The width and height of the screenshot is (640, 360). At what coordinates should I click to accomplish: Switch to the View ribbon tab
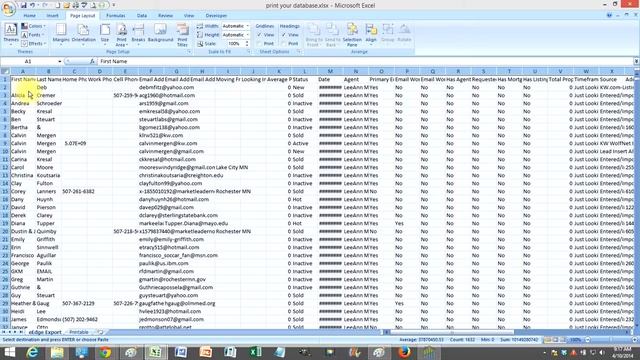(x=189, y=16)
